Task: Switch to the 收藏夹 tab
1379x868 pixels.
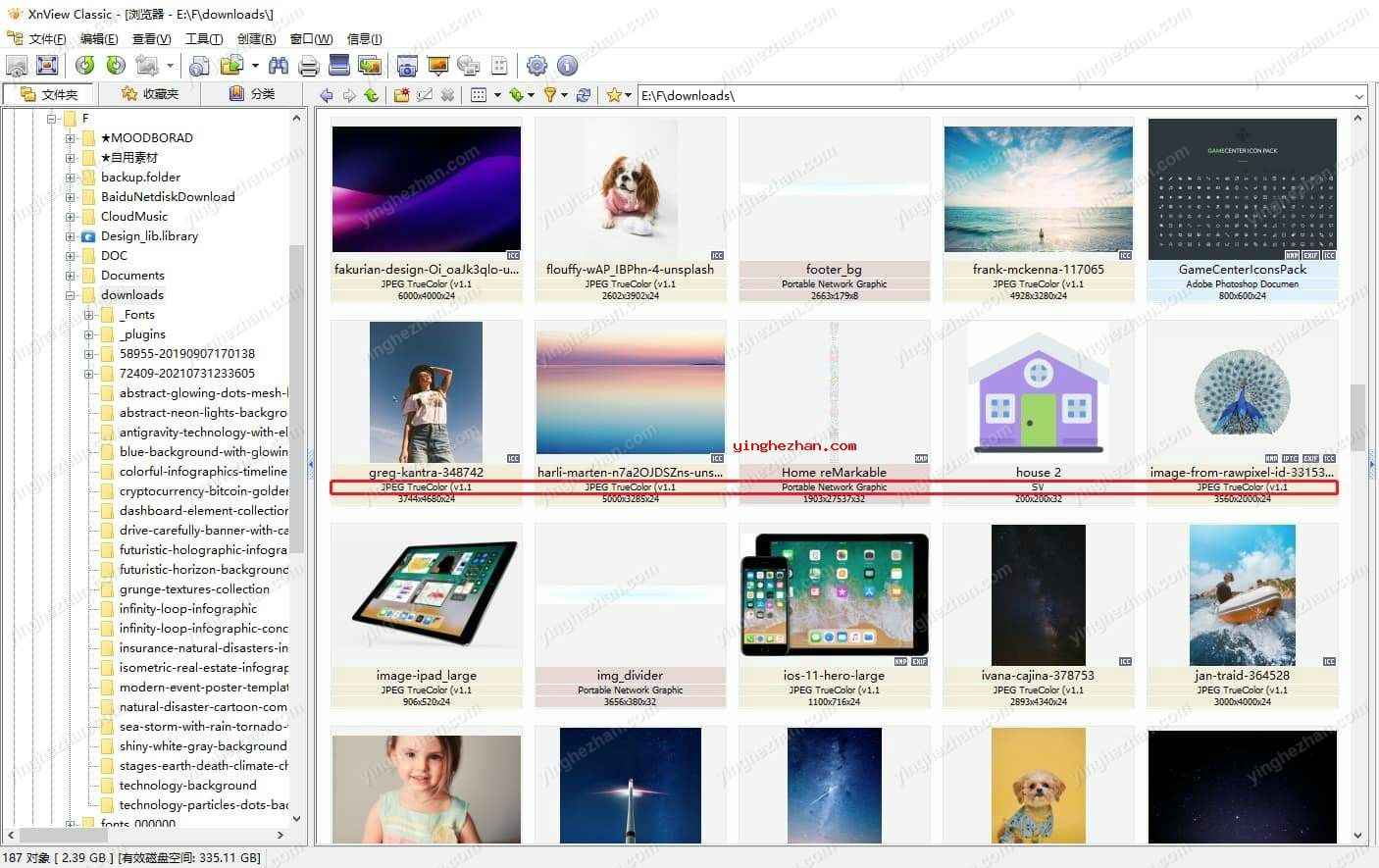Action: coord(150,94)
